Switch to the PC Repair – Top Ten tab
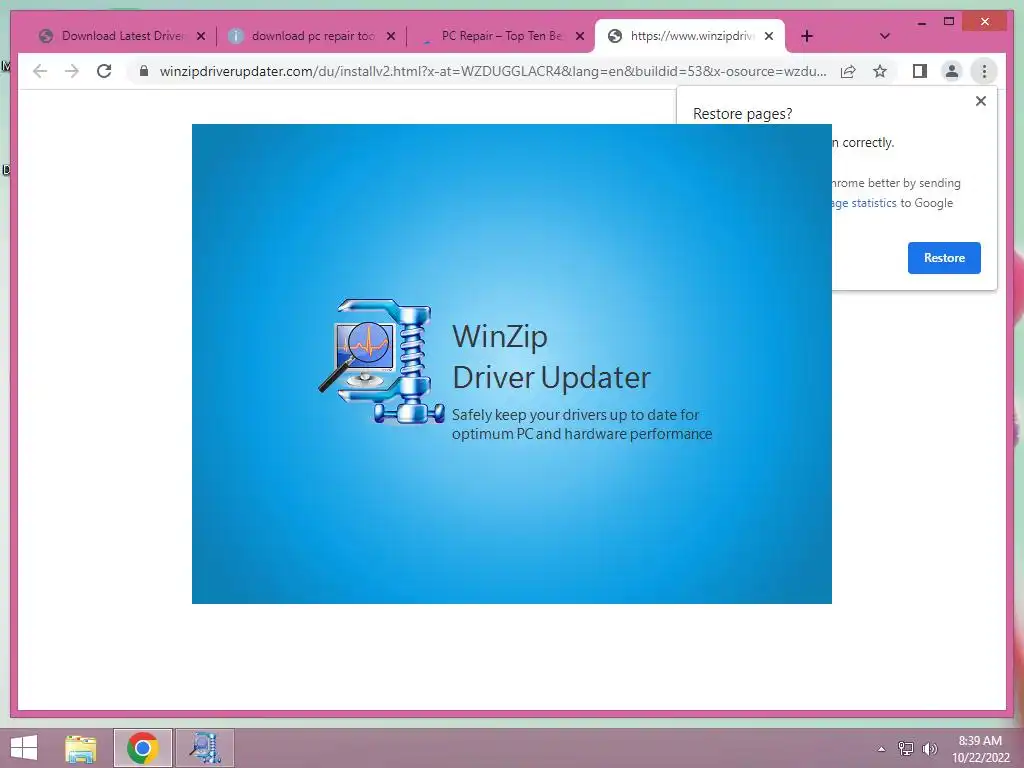The height and width of the screenshot is (768, 1024). pyautogui.click(x=502, y=36)
